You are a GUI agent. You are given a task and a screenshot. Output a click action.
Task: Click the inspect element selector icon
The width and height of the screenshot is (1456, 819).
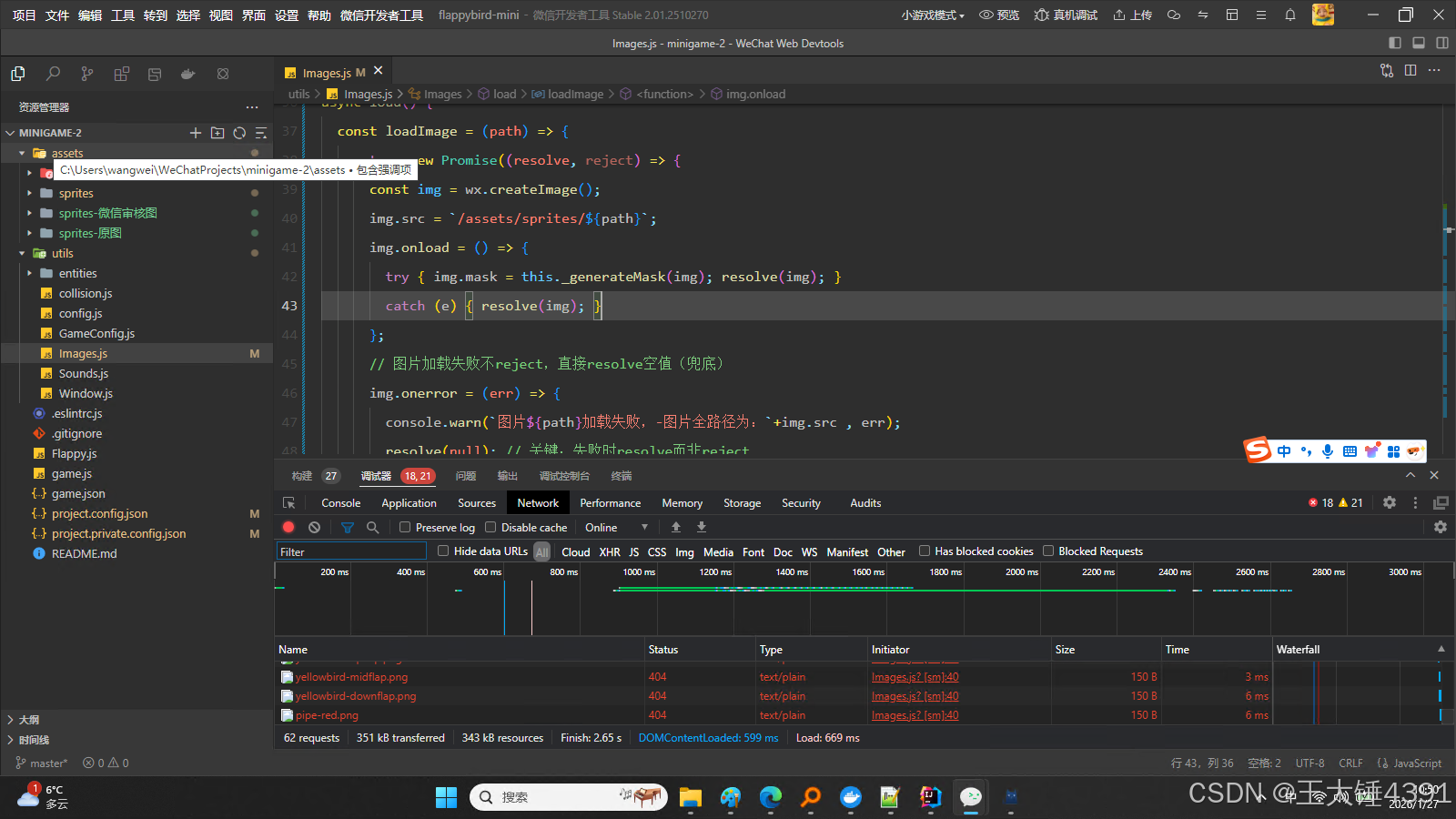pos(289,502)
